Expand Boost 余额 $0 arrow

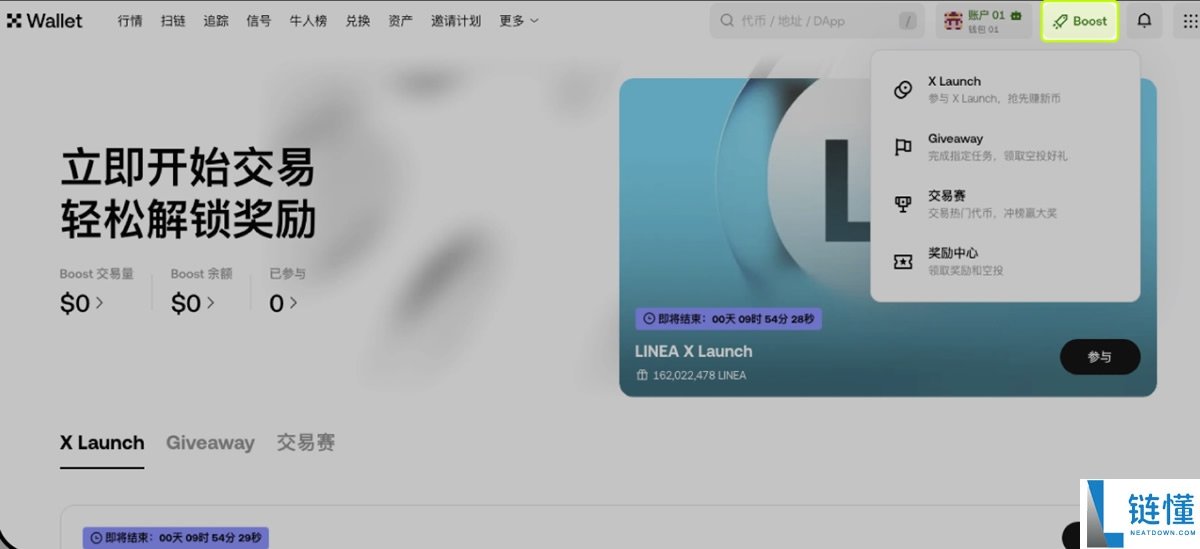click(x=209, y=303)
